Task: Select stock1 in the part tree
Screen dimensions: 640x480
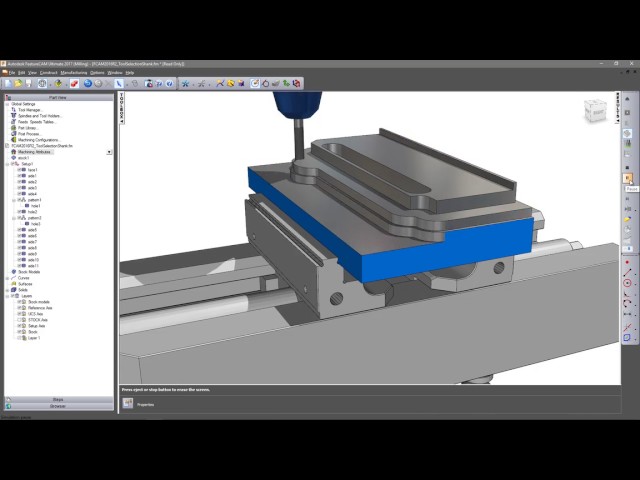Action: (24, 158)
